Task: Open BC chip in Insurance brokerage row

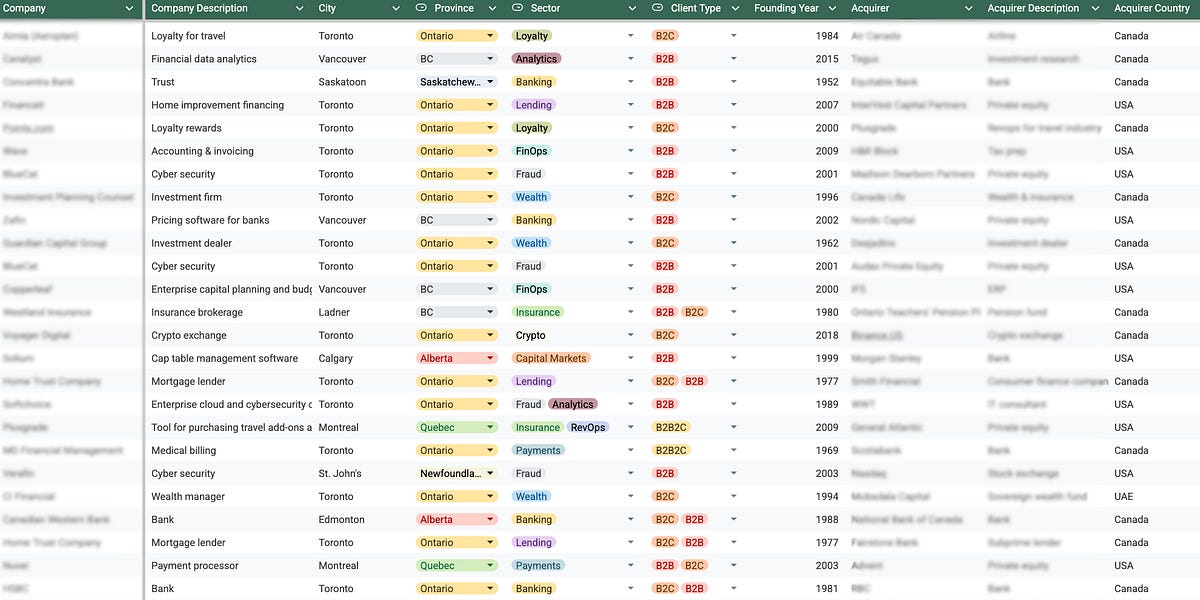Action: point(456,312)
